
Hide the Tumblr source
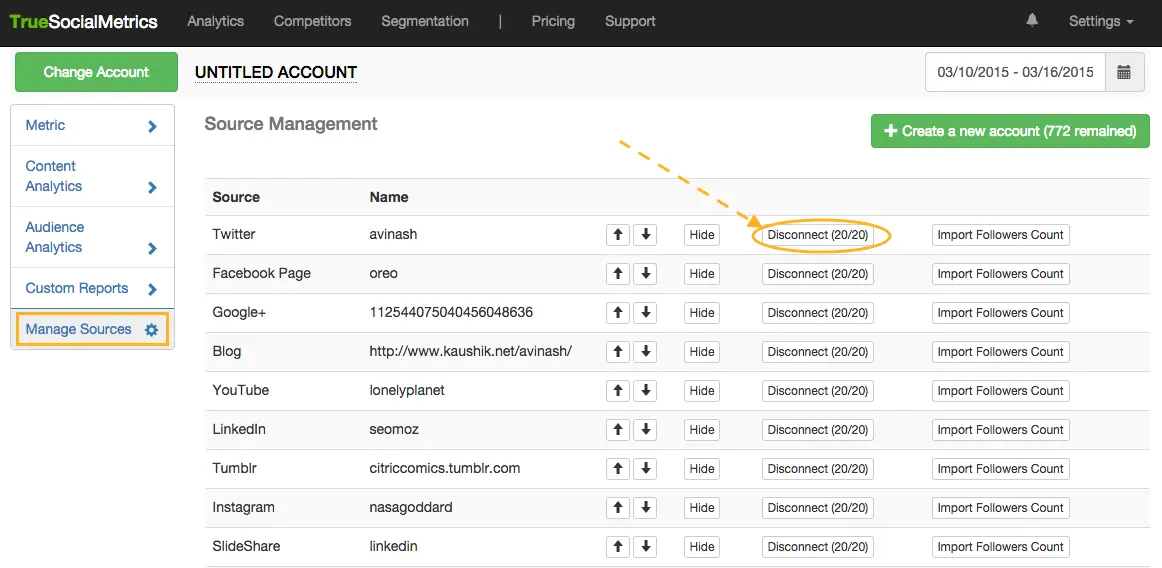[702, 469]
